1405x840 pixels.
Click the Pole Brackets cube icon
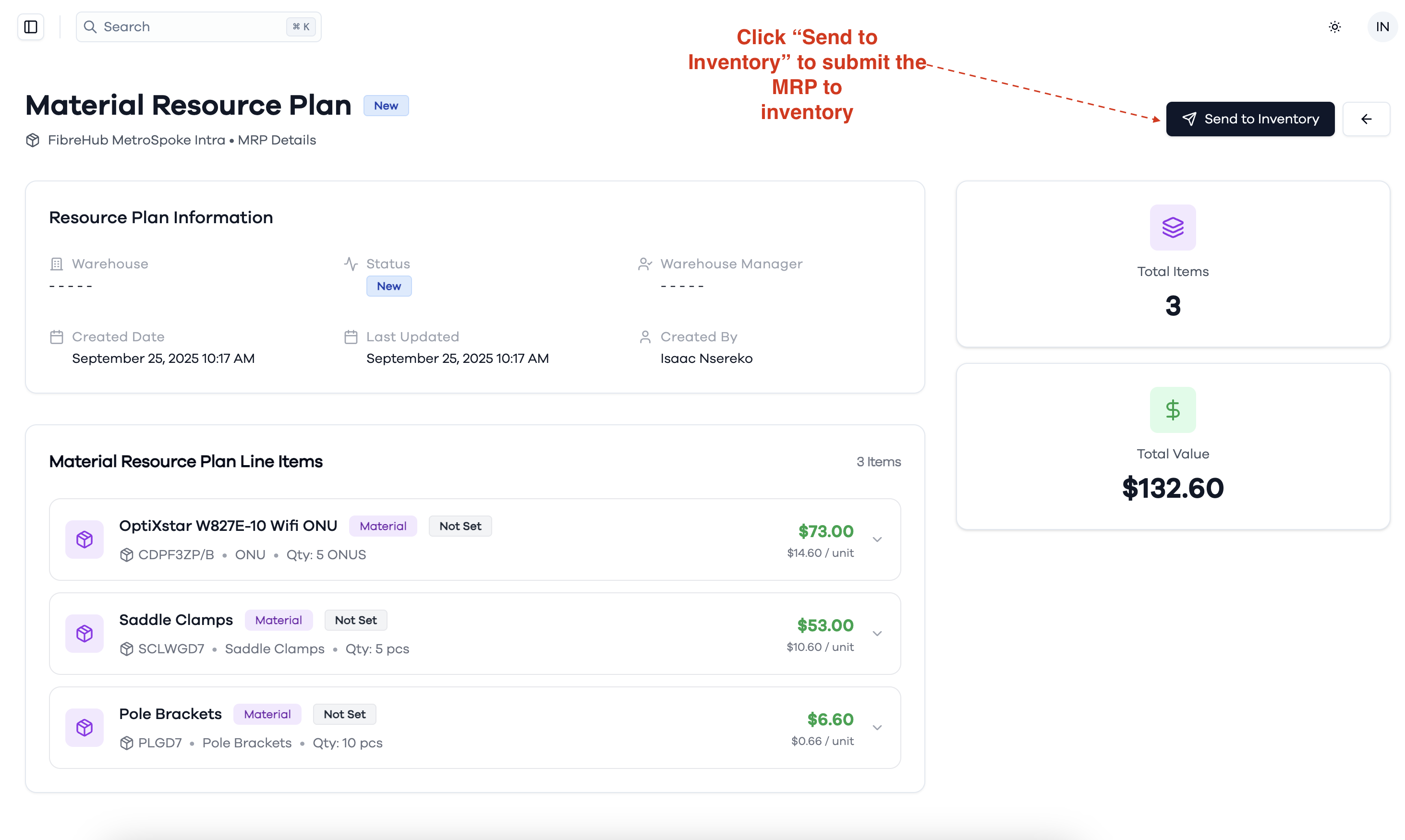pyautogui.click(x=85, y=727)
